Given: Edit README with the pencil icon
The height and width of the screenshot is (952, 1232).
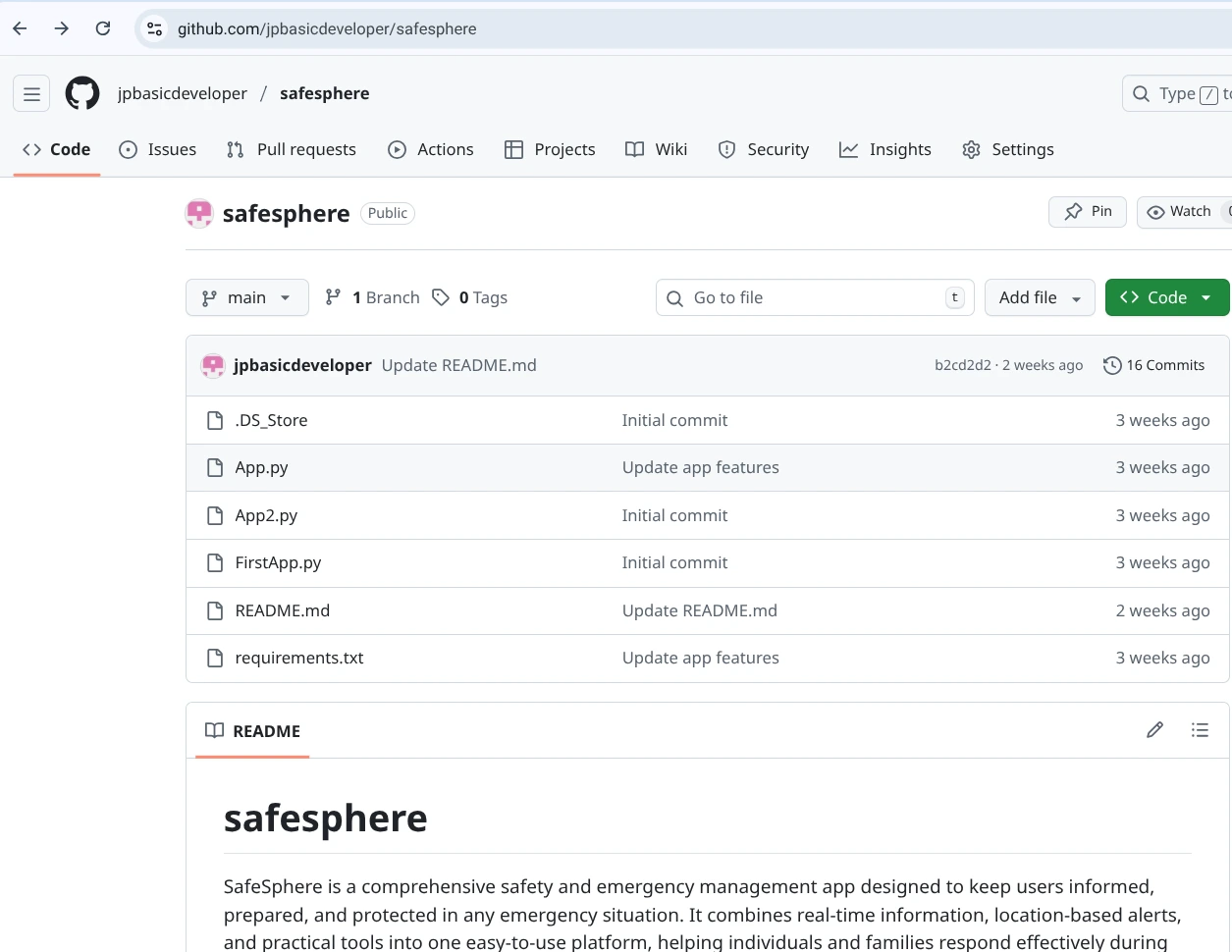Looking at the screenshot, I should point(1154,730).
